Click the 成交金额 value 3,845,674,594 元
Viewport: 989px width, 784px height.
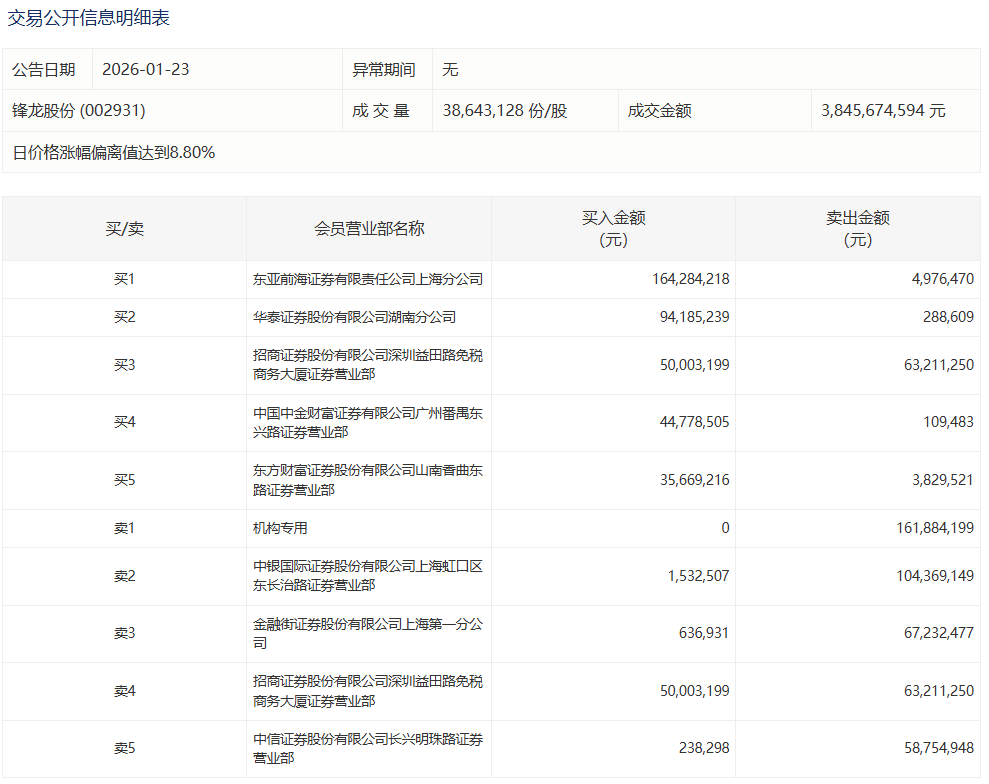[x=883, y=111]
